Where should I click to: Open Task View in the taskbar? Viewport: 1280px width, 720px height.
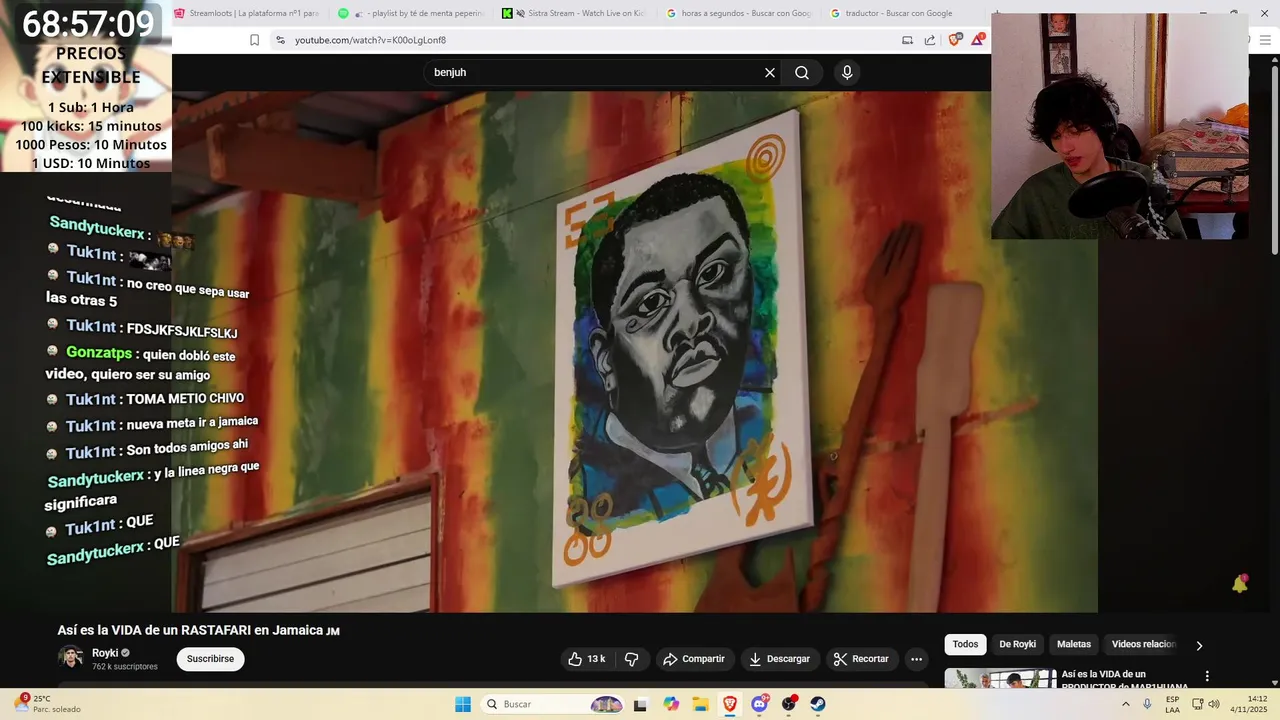click(x=640, y=704)
